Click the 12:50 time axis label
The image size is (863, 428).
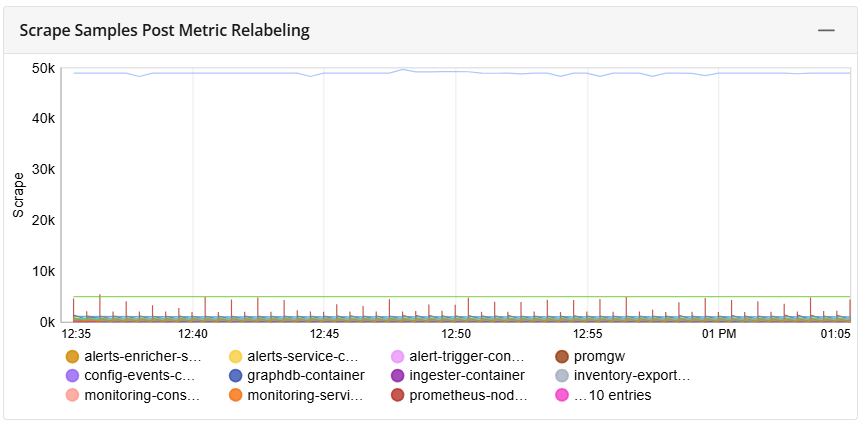[456, 334]
